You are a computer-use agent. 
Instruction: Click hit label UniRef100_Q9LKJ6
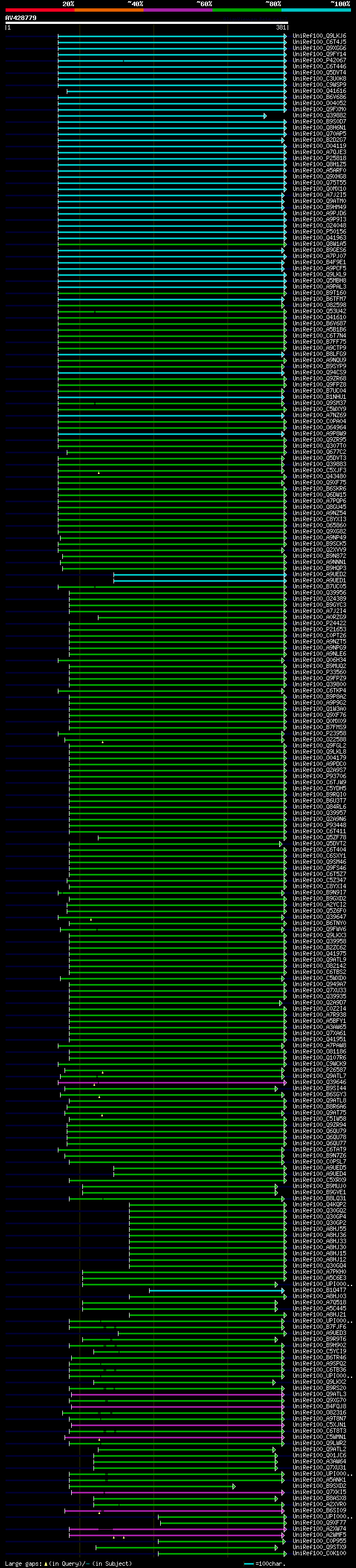319,36
